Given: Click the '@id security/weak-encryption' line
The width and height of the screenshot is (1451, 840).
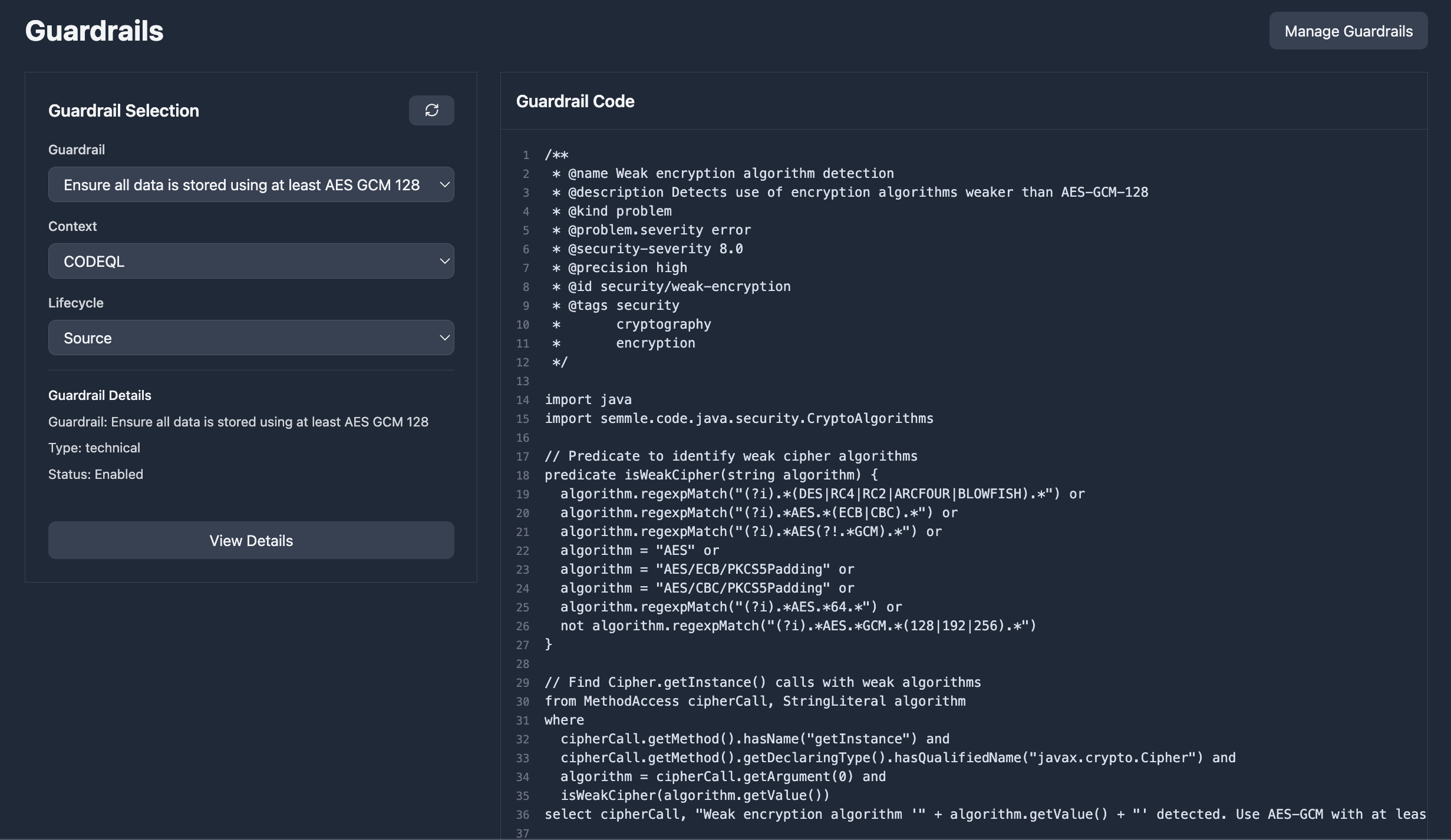Looking at the screenshot, I should point(671,286).
